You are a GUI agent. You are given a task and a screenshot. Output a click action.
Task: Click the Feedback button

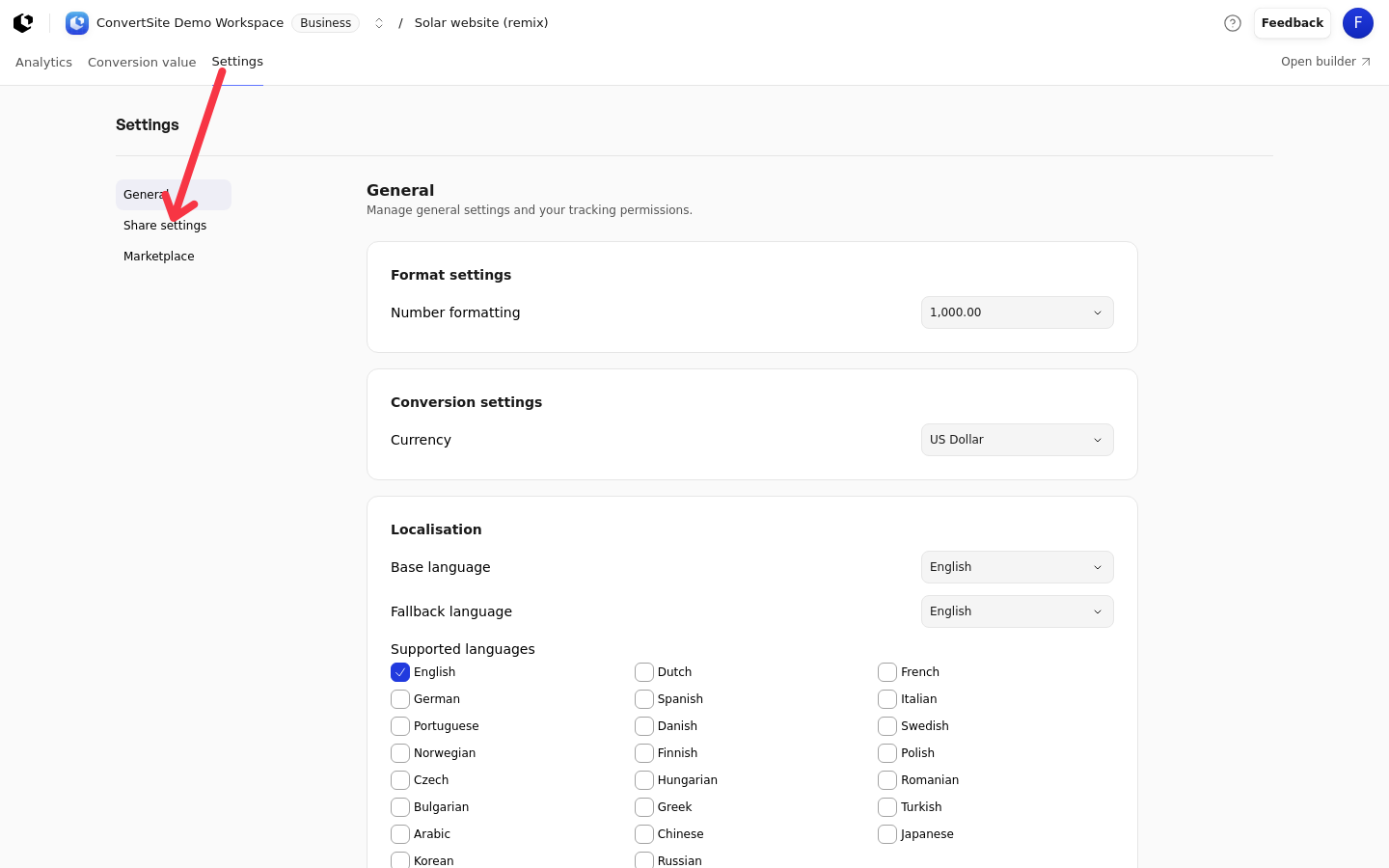[1293, 23]
